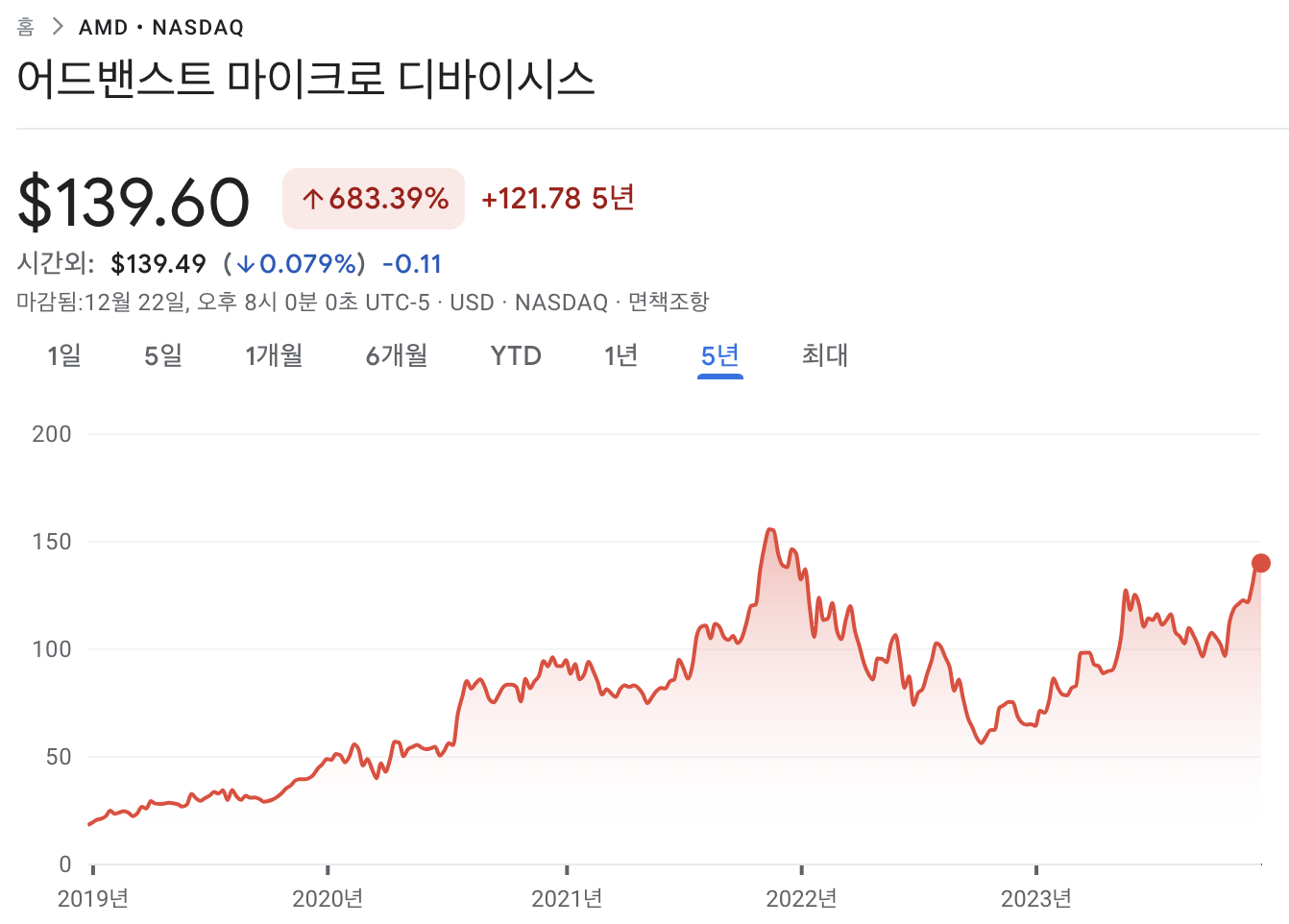
Task: Select the 1일 time range tab
Action: pos(63,355)
